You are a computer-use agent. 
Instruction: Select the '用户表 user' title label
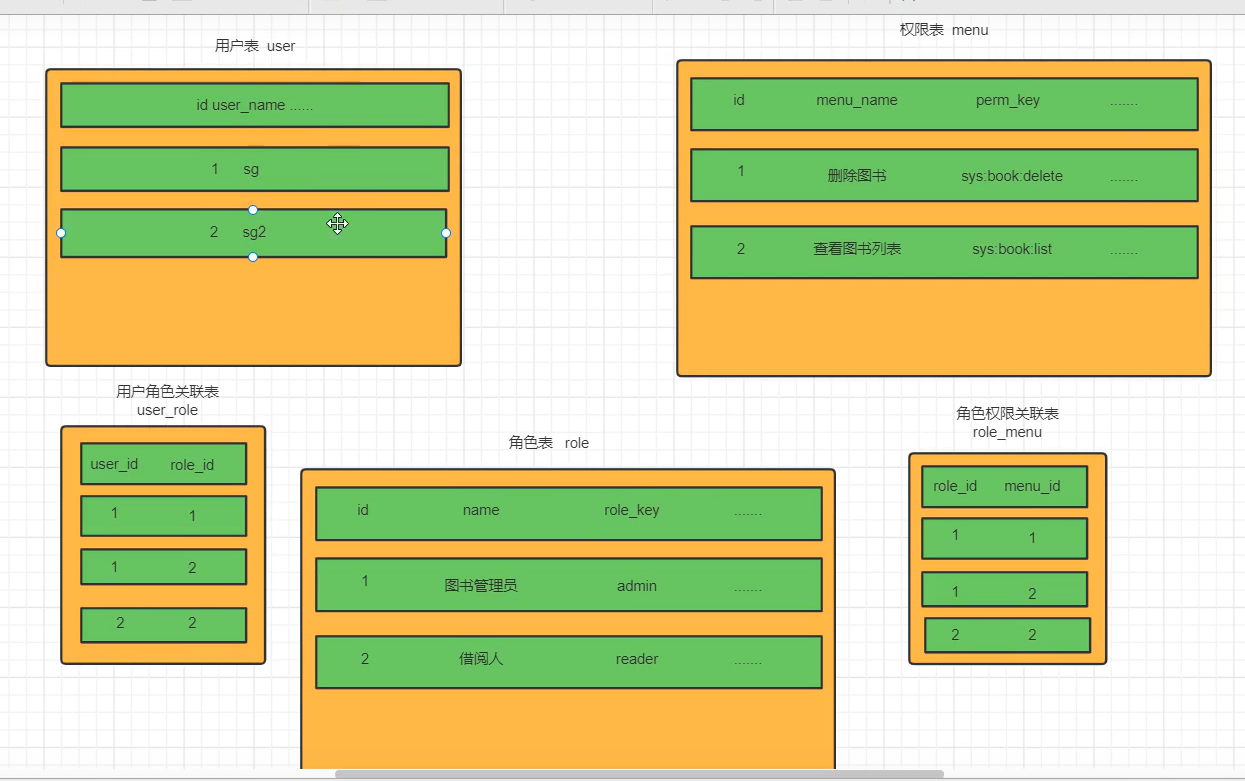pyautogui.click(x=255, y=46)
